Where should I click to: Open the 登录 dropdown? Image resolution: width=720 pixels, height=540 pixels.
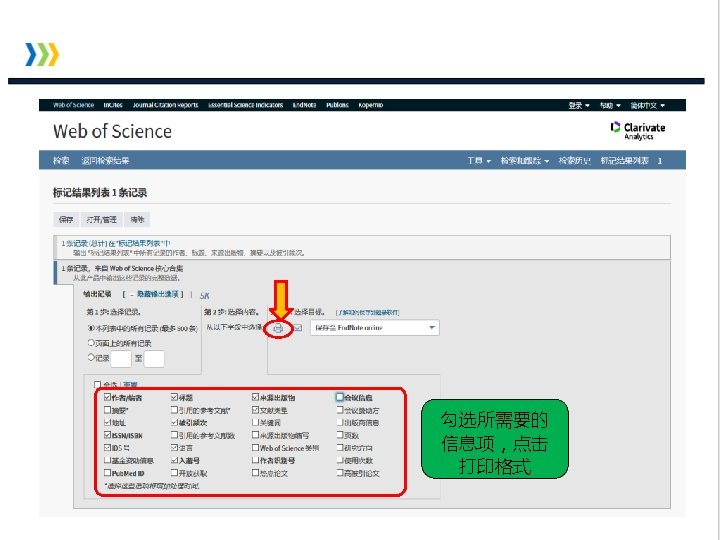579,106
